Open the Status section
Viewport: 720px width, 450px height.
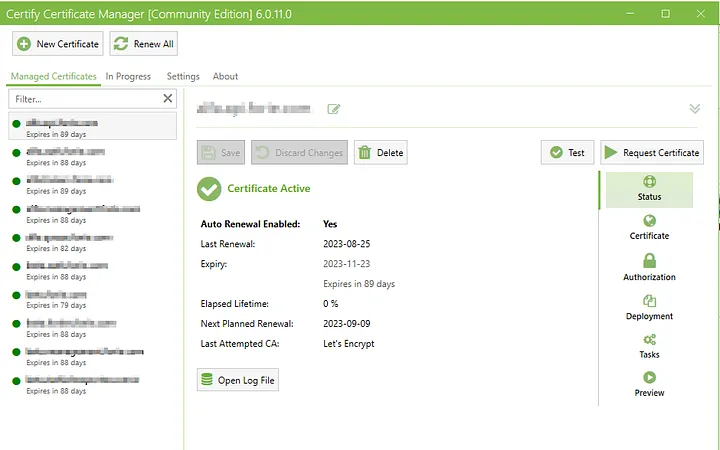649,189
